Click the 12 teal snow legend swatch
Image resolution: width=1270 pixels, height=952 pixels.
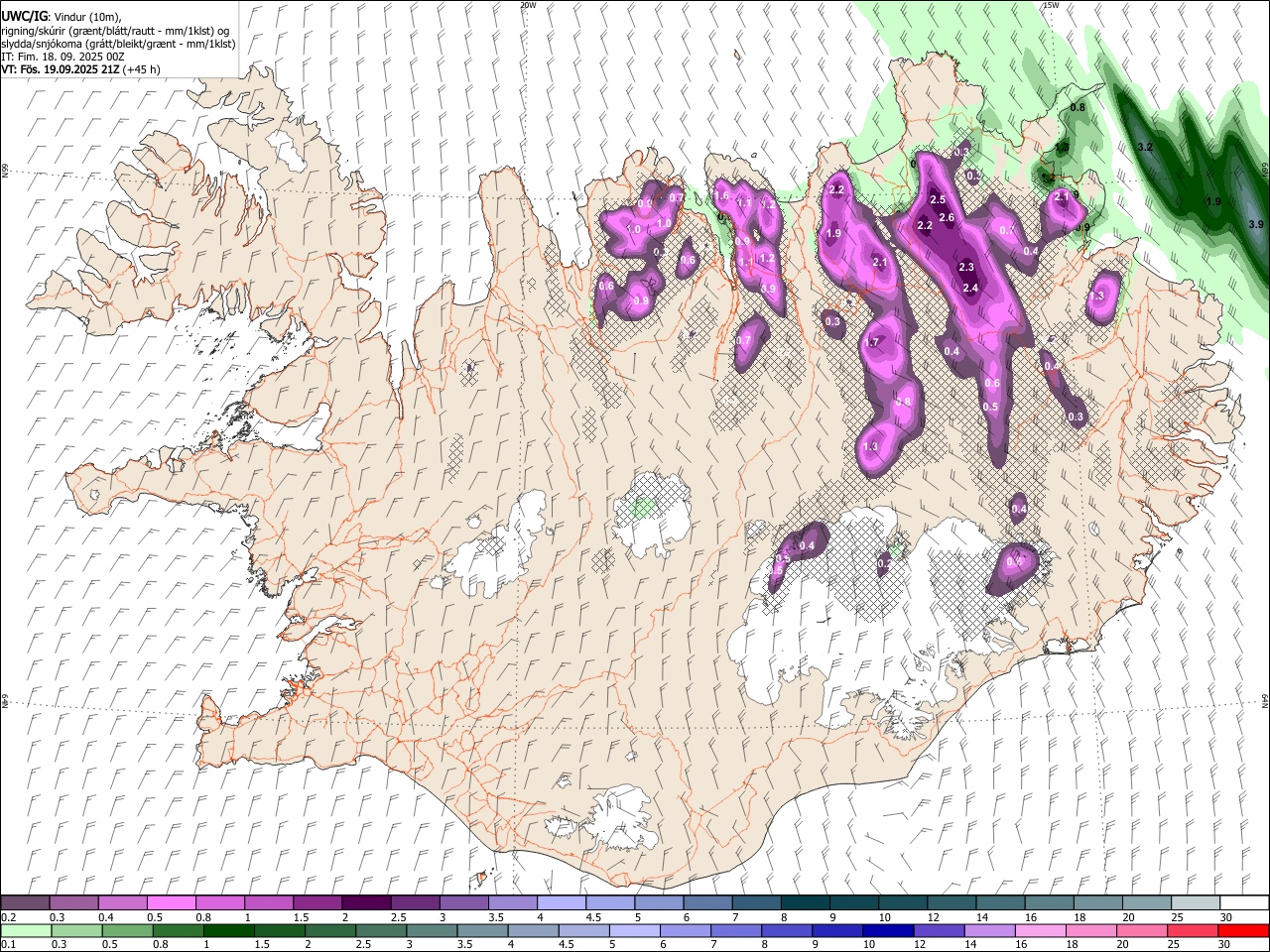click(x=952, y=903)
